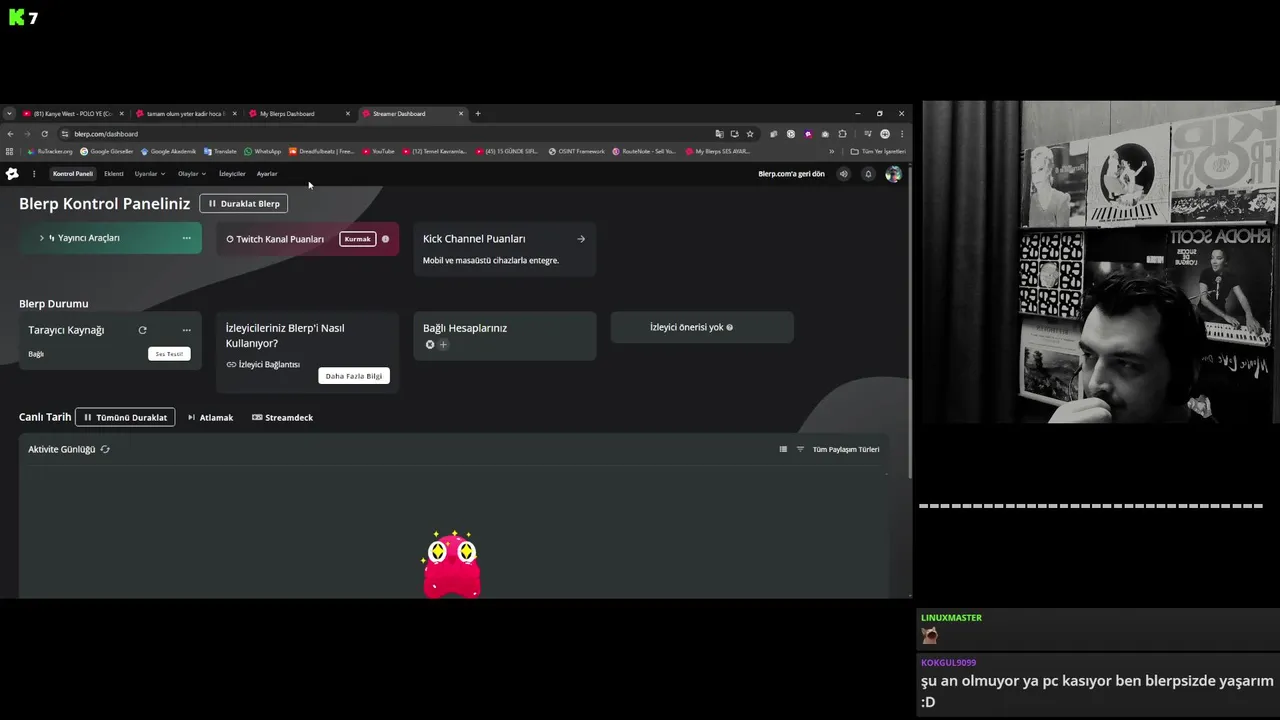Open the Ayarlar menu item
Image resolution: width=1280 pixels, height=720 pixels.
pyautogui.click(x=267, y=174)
